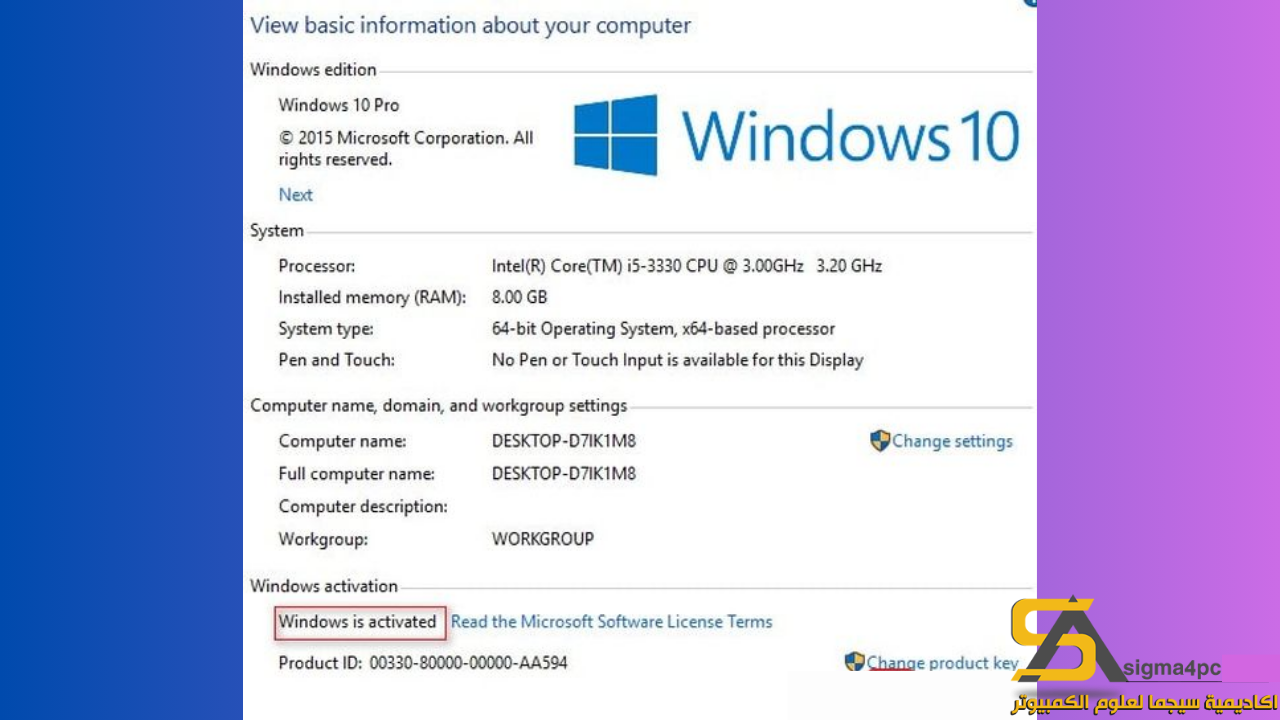Select the 'Windows is activated' status text

tap(358, 621)
